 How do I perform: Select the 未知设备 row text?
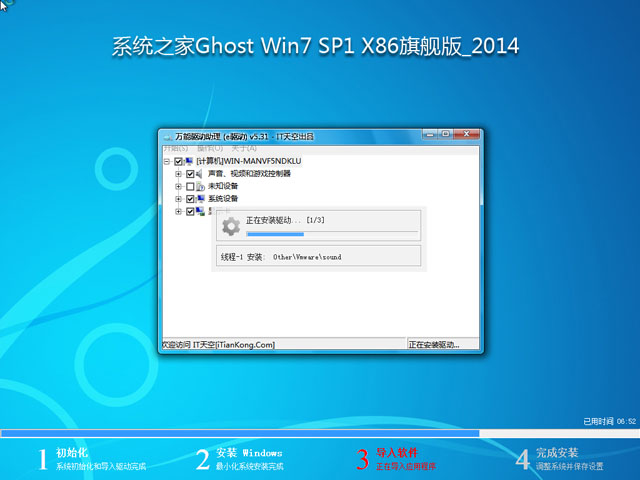pos(223,186)
